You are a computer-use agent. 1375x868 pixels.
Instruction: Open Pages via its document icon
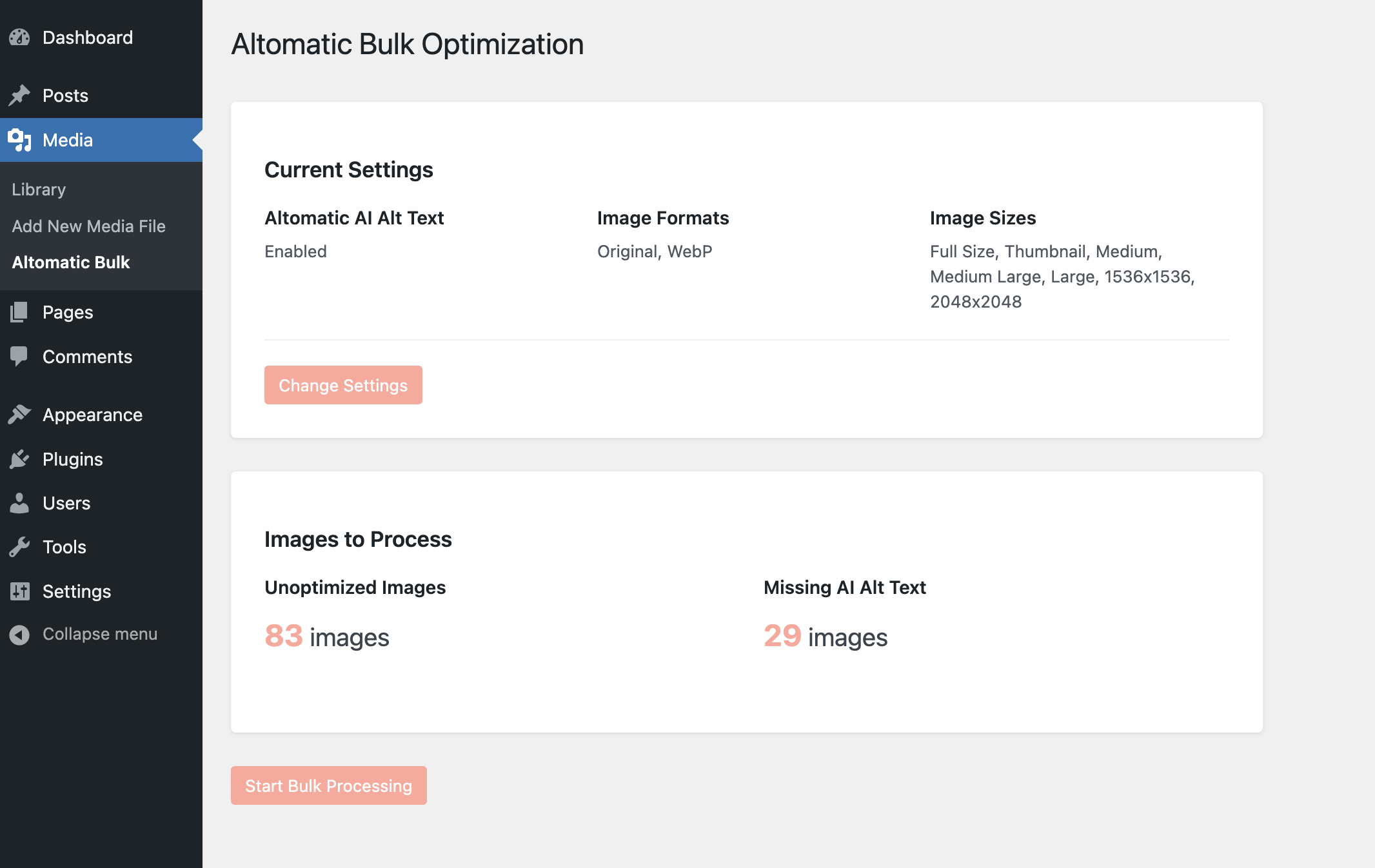pyautogui.click(x=19, y=311)
